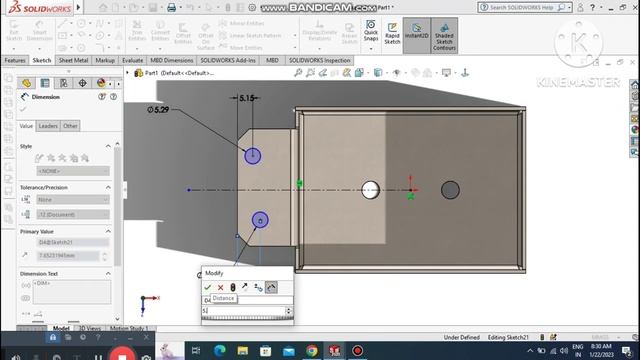This screenshot has width=640, height=360.
Task: Open Google Chrome from taskbar
Action: tap(312, 351)
